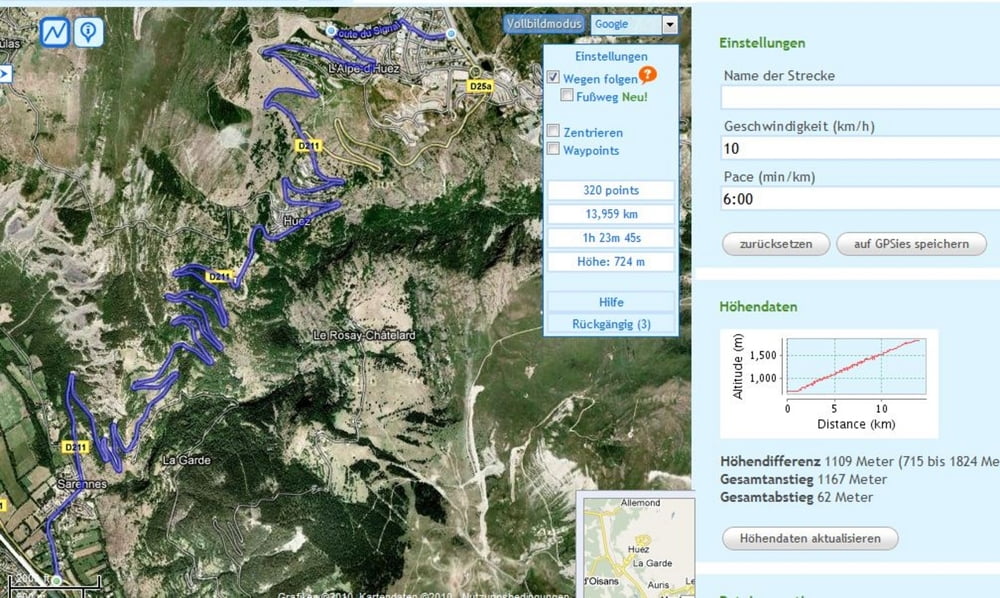Click the Fußweg Neu! label

[x=612, y=97]
